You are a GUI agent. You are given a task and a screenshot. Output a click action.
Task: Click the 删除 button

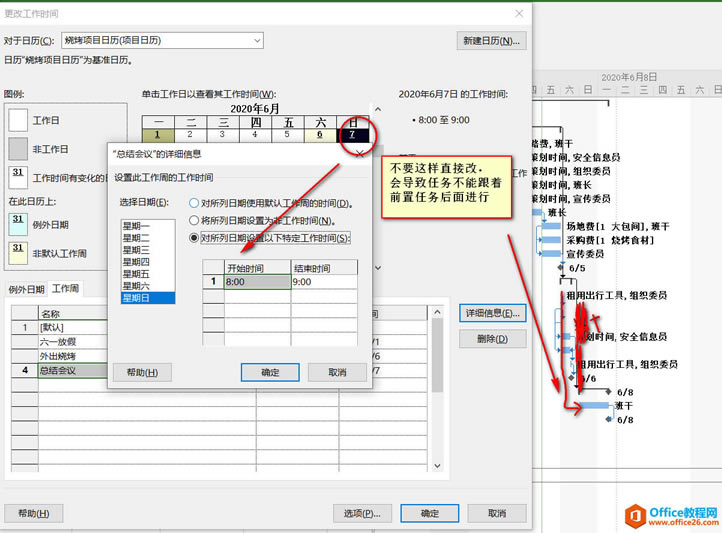point(492,339)
